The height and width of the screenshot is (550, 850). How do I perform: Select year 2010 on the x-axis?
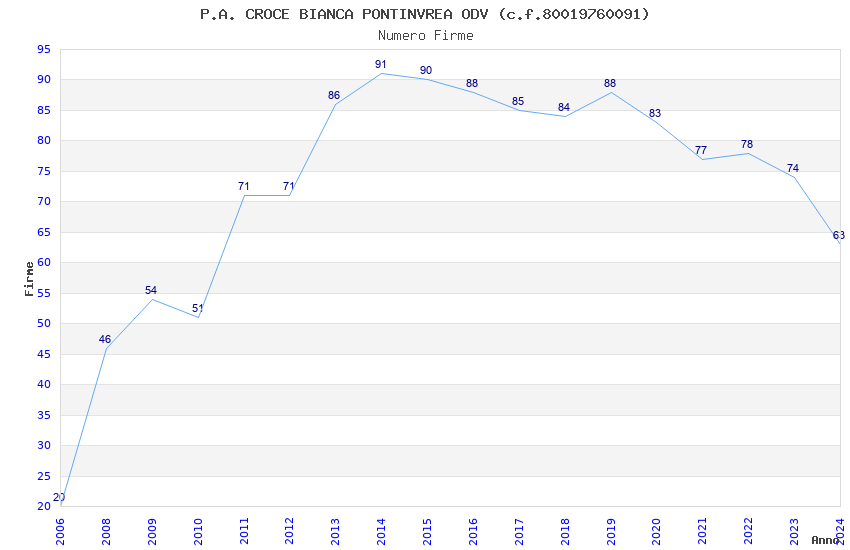tap(198, 531)
